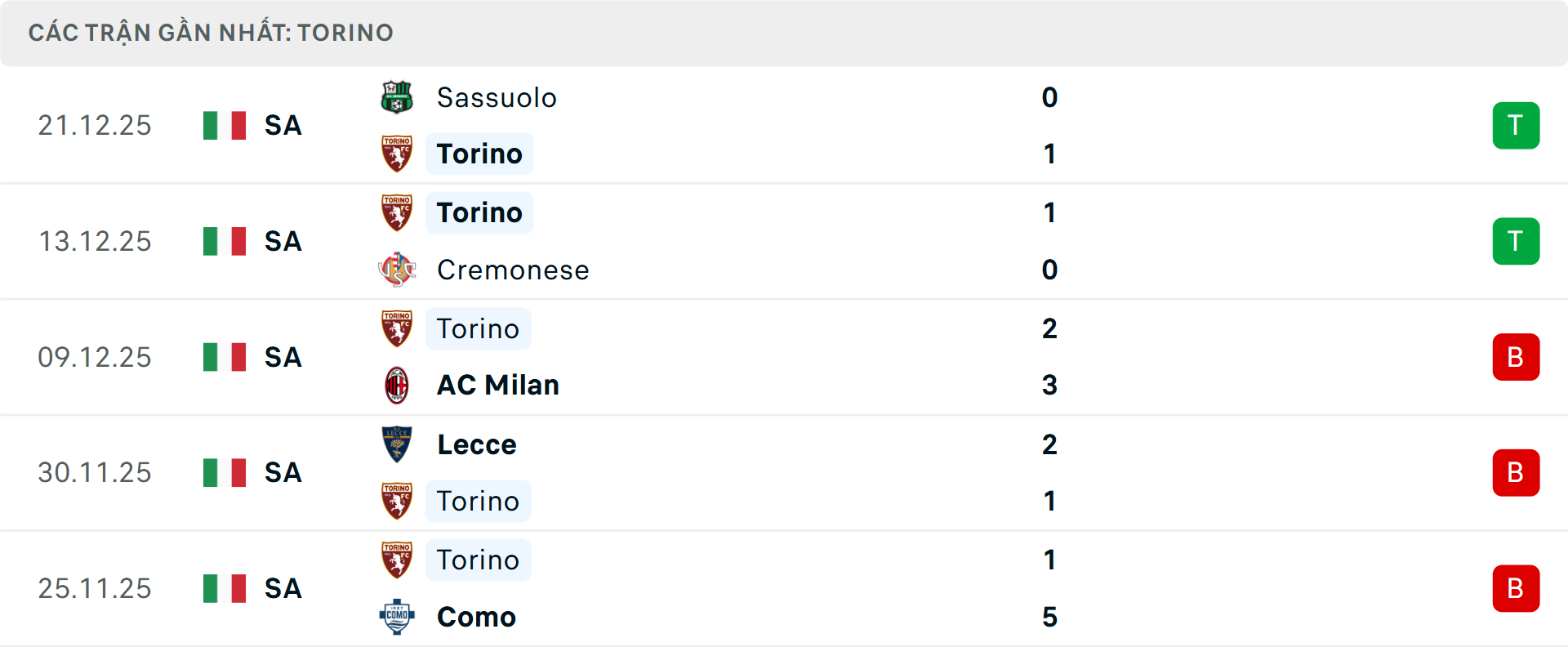Click the red B badge for AC Milan match
This screenshot has width=1568, height=647.
1516,357
